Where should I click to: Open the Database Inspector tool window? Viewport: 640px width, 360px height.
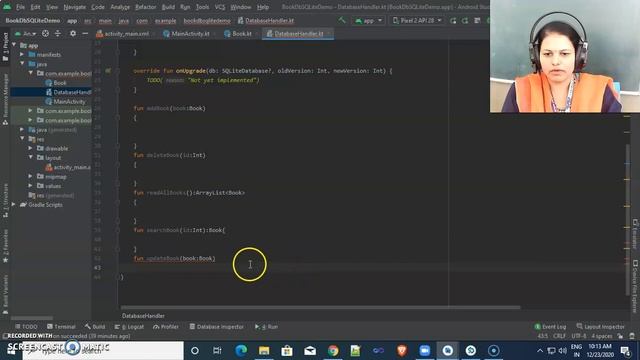[217, 327]
